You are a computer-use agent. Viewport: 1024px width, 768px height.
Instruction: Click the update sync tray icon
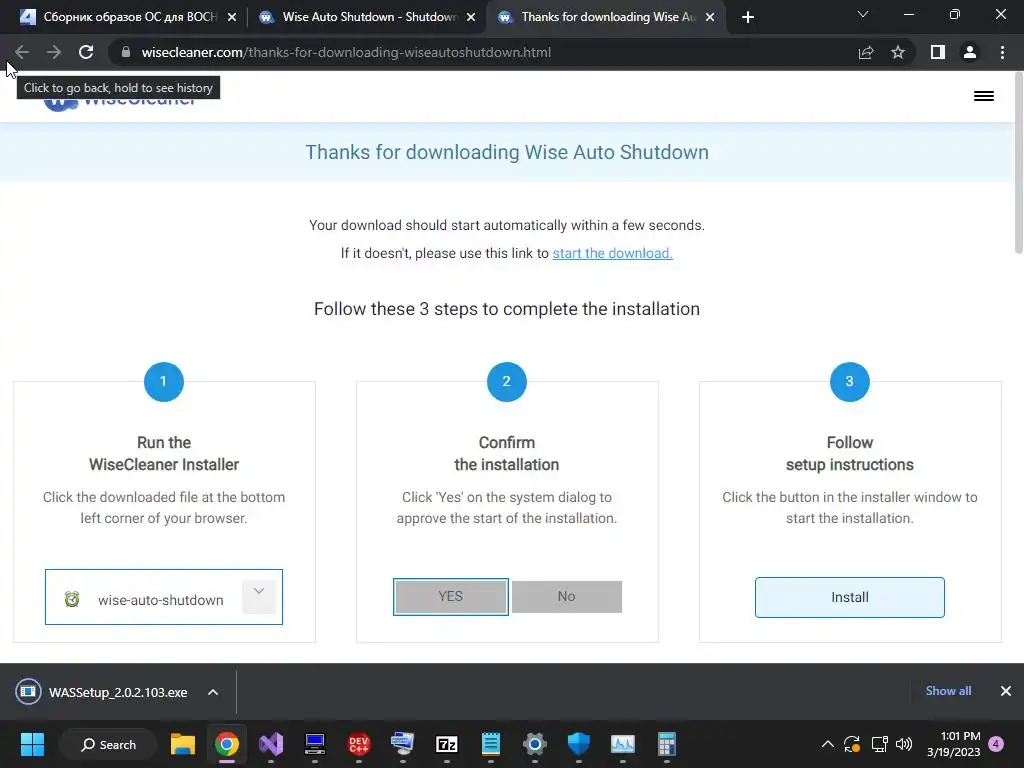point(852,744)
